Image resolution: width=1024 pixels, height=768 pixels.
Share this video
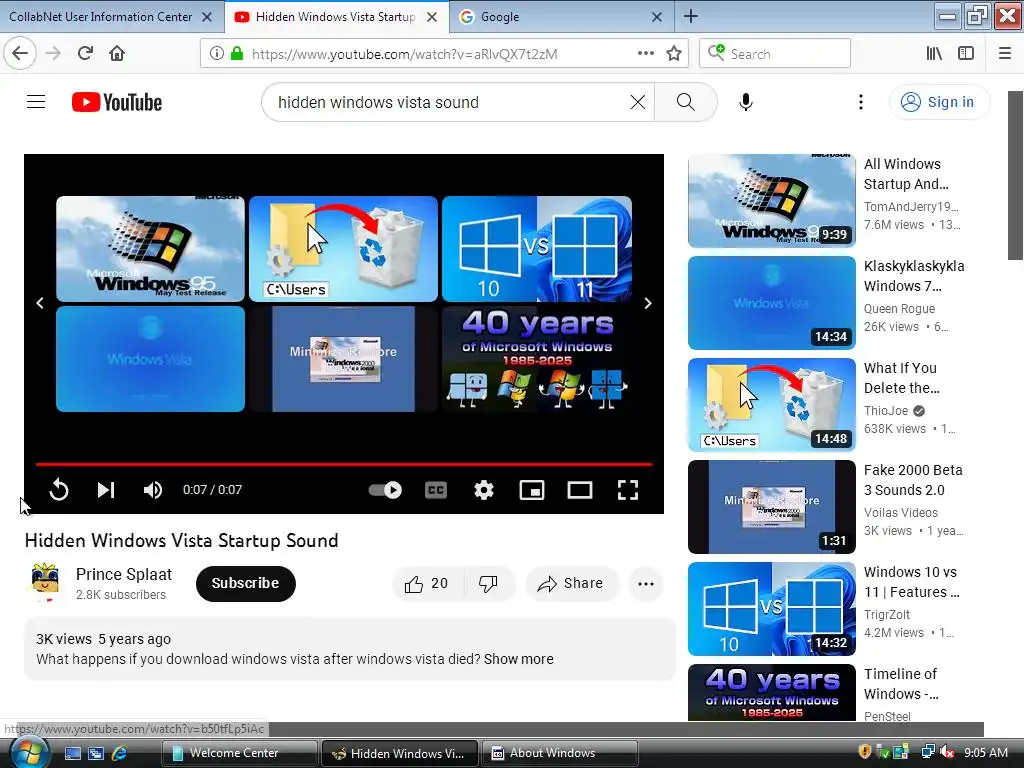pyautogui.click(x=571, y=583)
